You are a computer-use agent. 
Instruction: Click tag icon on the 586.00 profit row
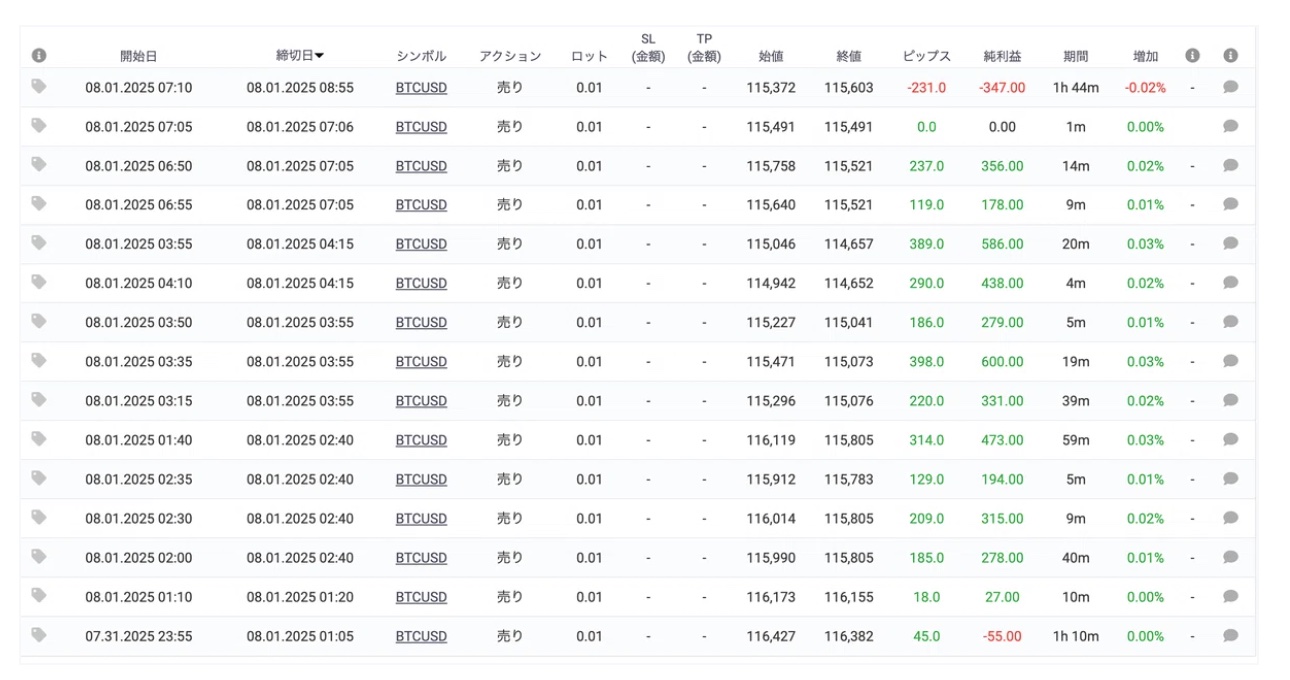click(x=39, y=243)
